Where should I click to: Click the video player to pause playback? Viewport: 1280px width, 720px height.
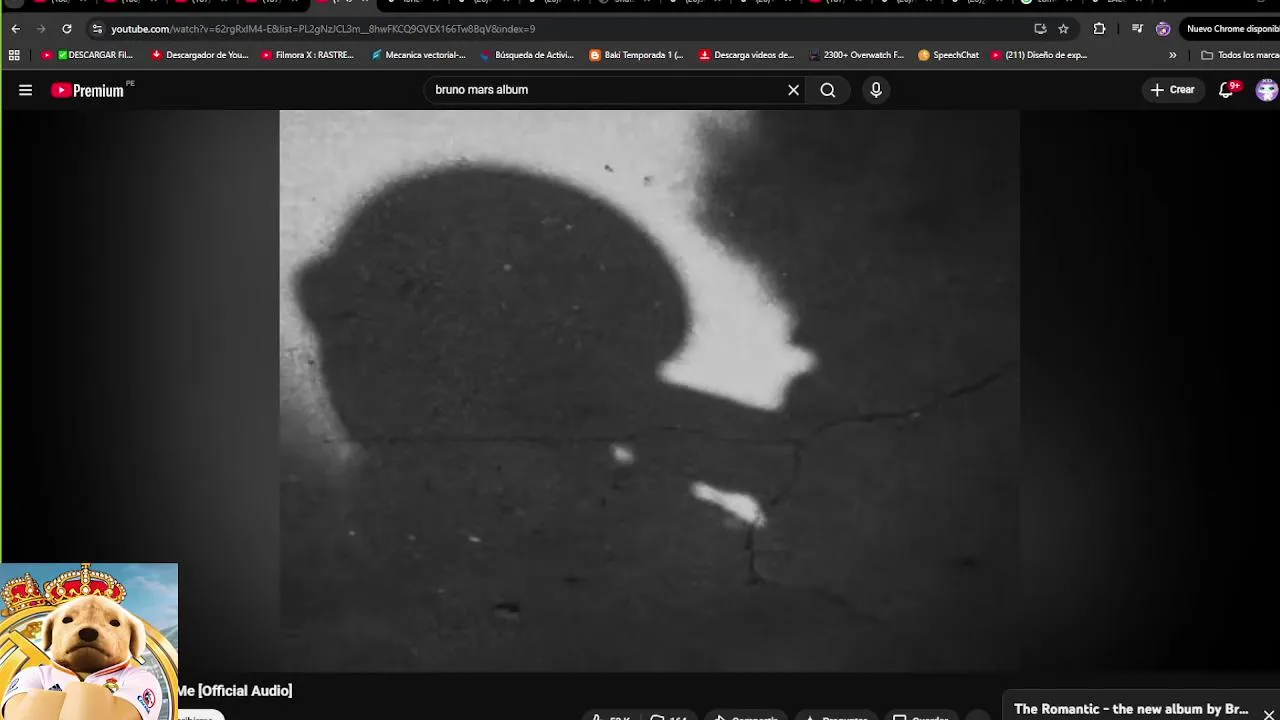tap(649, 390)
